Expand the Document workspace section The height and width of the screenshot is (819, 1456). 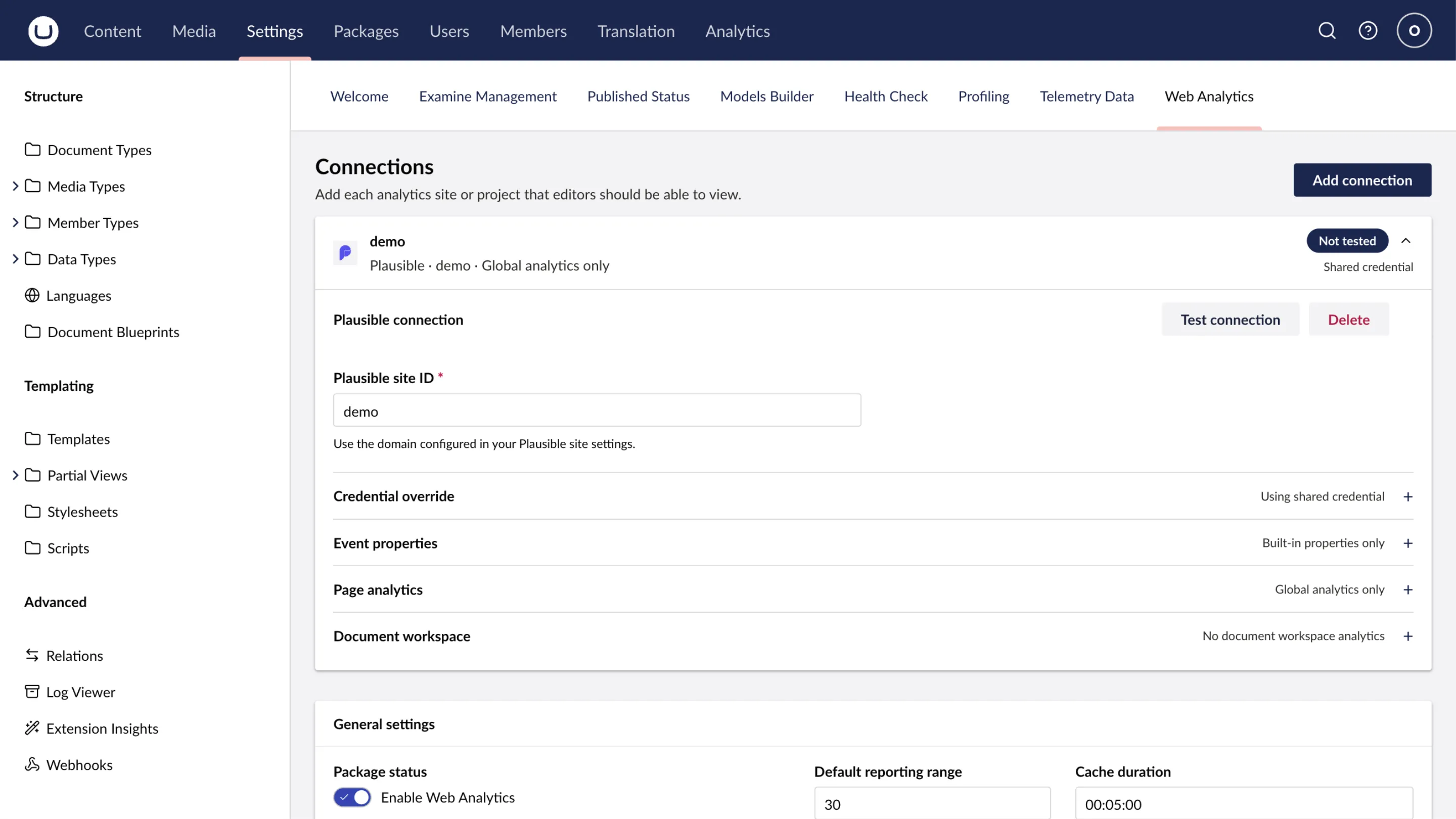click(x=1408, y=636)
